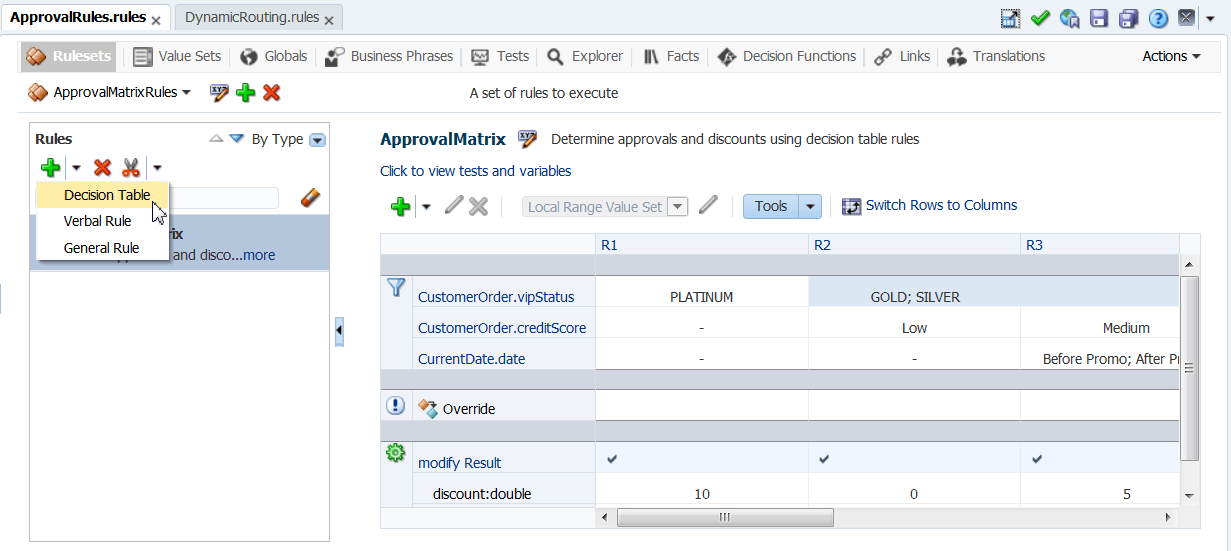Click the globe with bookmark icon

(x=1070, y=18)
